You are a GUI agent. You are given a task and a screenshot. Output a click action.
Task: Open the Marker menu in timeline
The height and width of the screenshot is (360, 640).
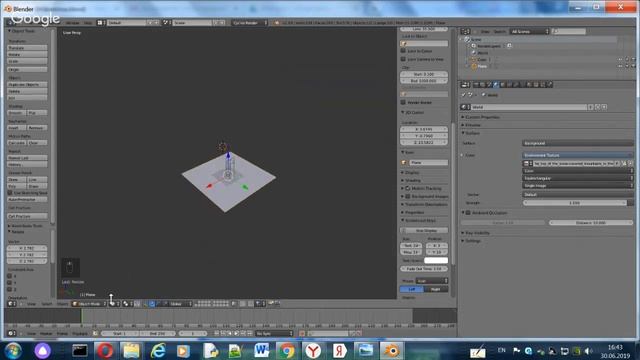(x=46, y=333)
